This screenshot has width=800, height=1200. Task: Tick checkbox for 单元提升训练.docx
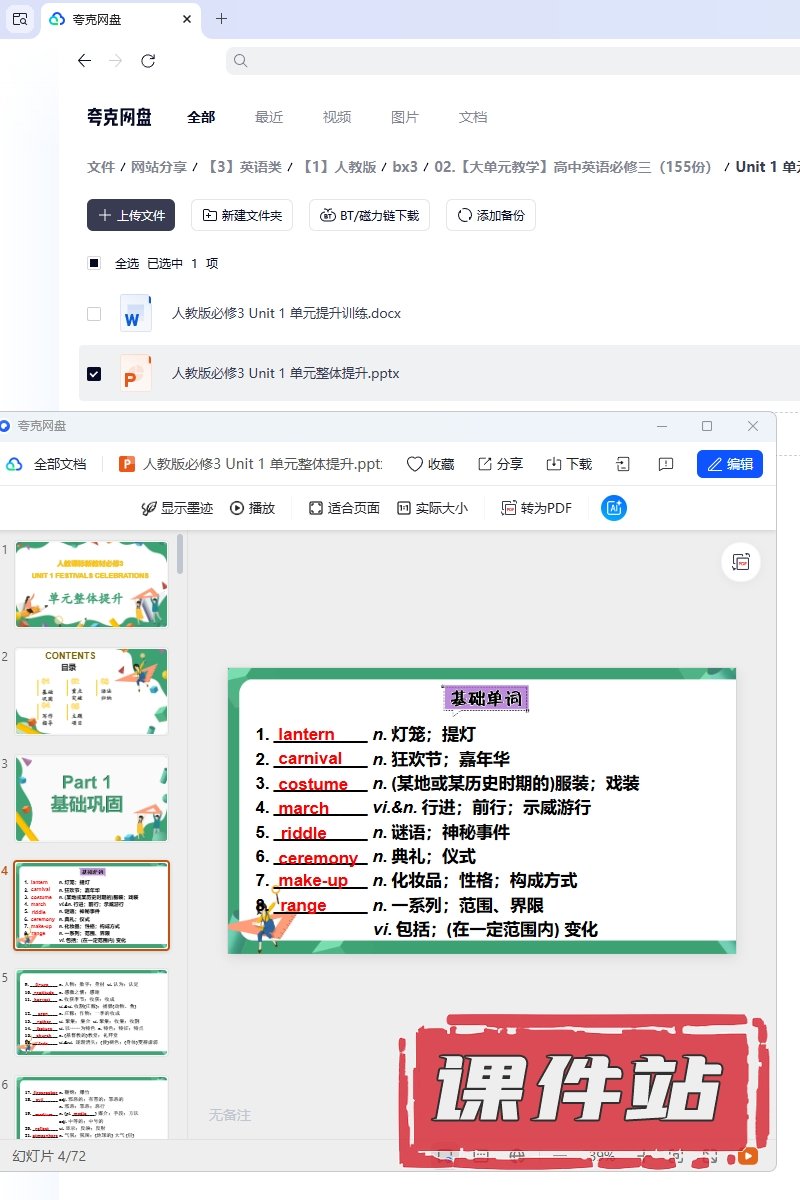pos(94,314)
